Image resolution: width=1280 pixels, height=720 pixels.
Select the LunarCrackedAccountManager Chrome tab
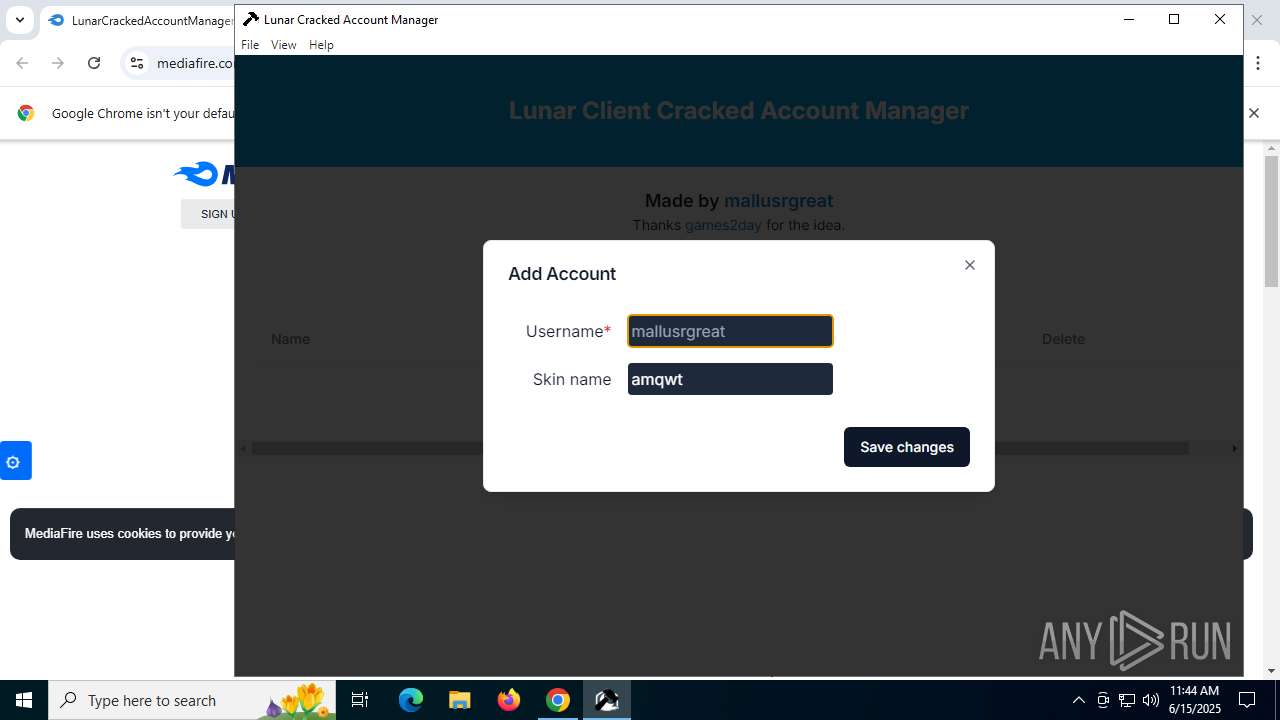[x=140, y=20]
